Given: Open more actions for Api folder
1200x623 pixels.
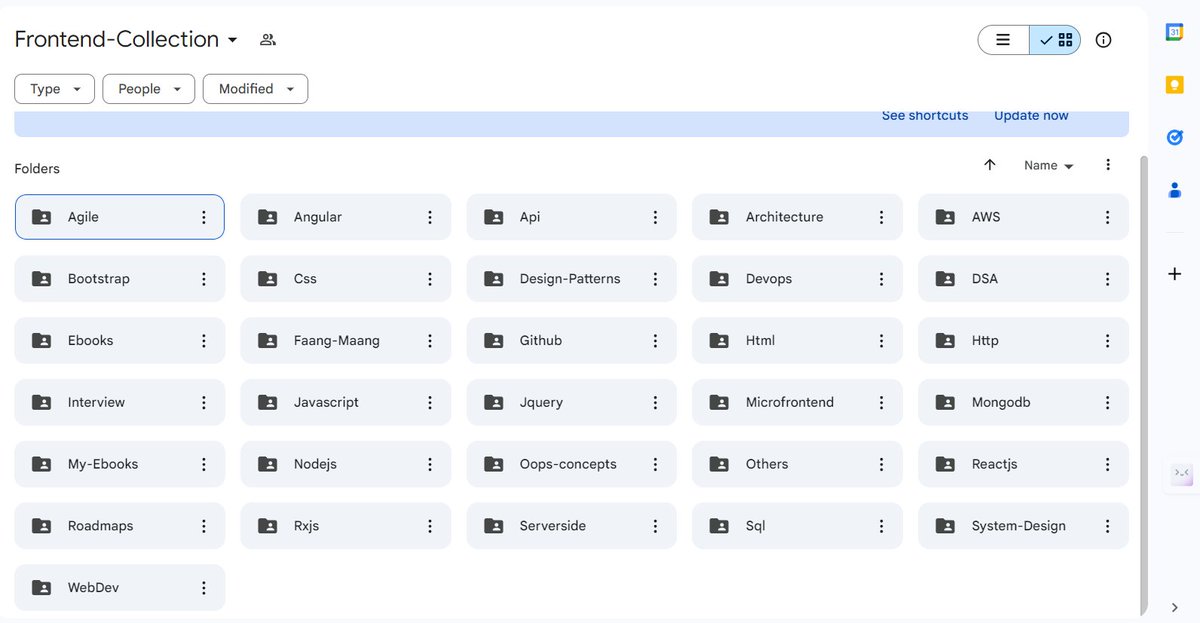Looking at the screenshot, I should tap(655, 217).
